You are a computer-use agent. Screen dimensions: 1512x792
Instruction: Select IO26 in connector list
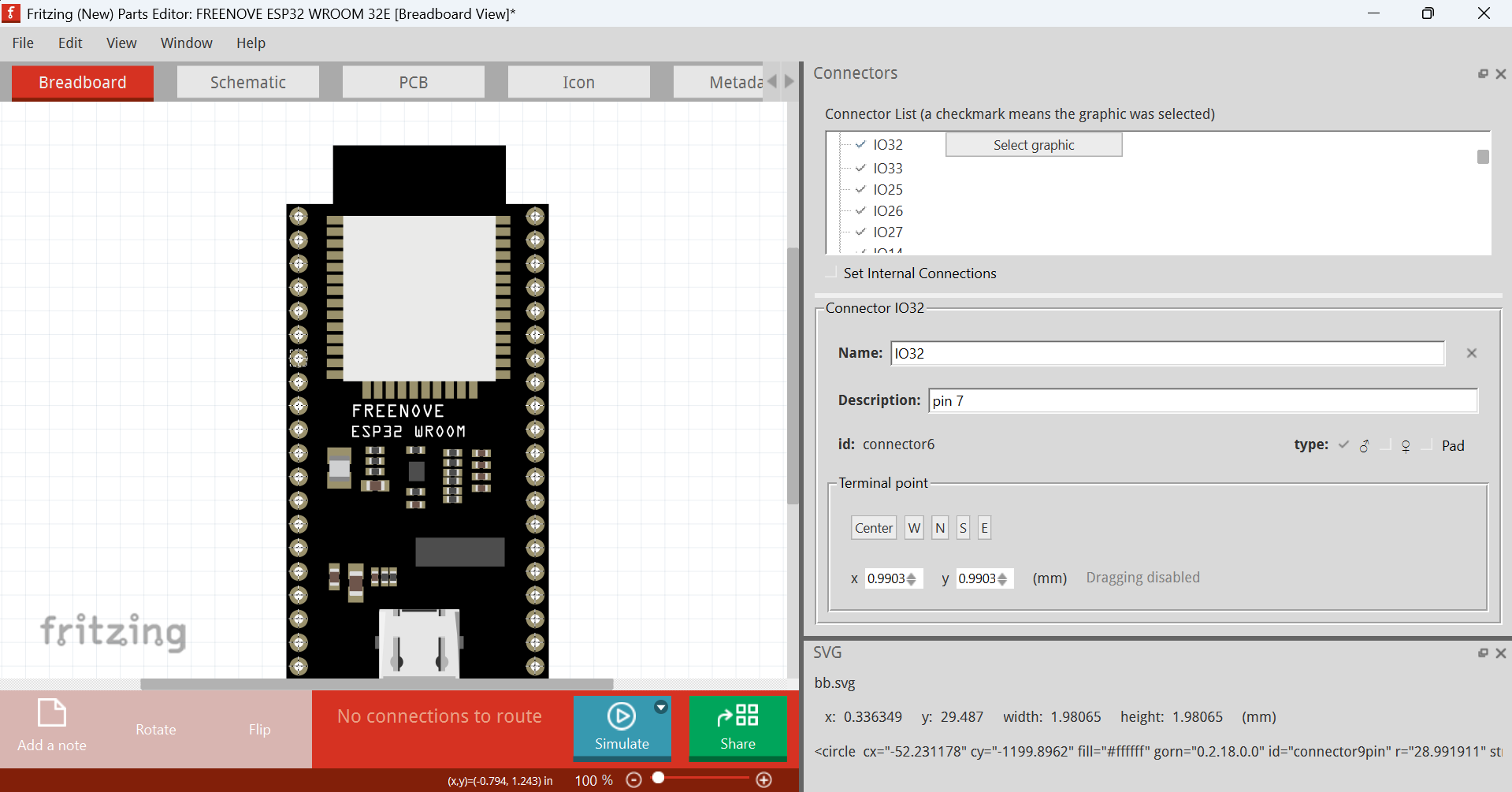coord(888,210)
